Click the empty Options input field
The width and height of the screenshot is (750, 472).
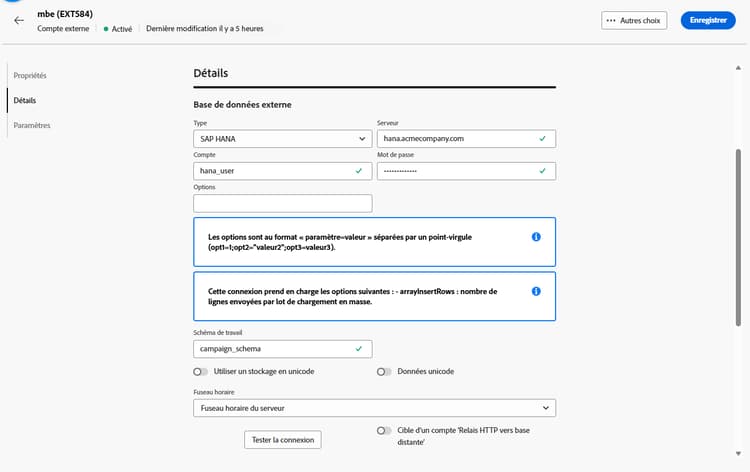[283, 203]
